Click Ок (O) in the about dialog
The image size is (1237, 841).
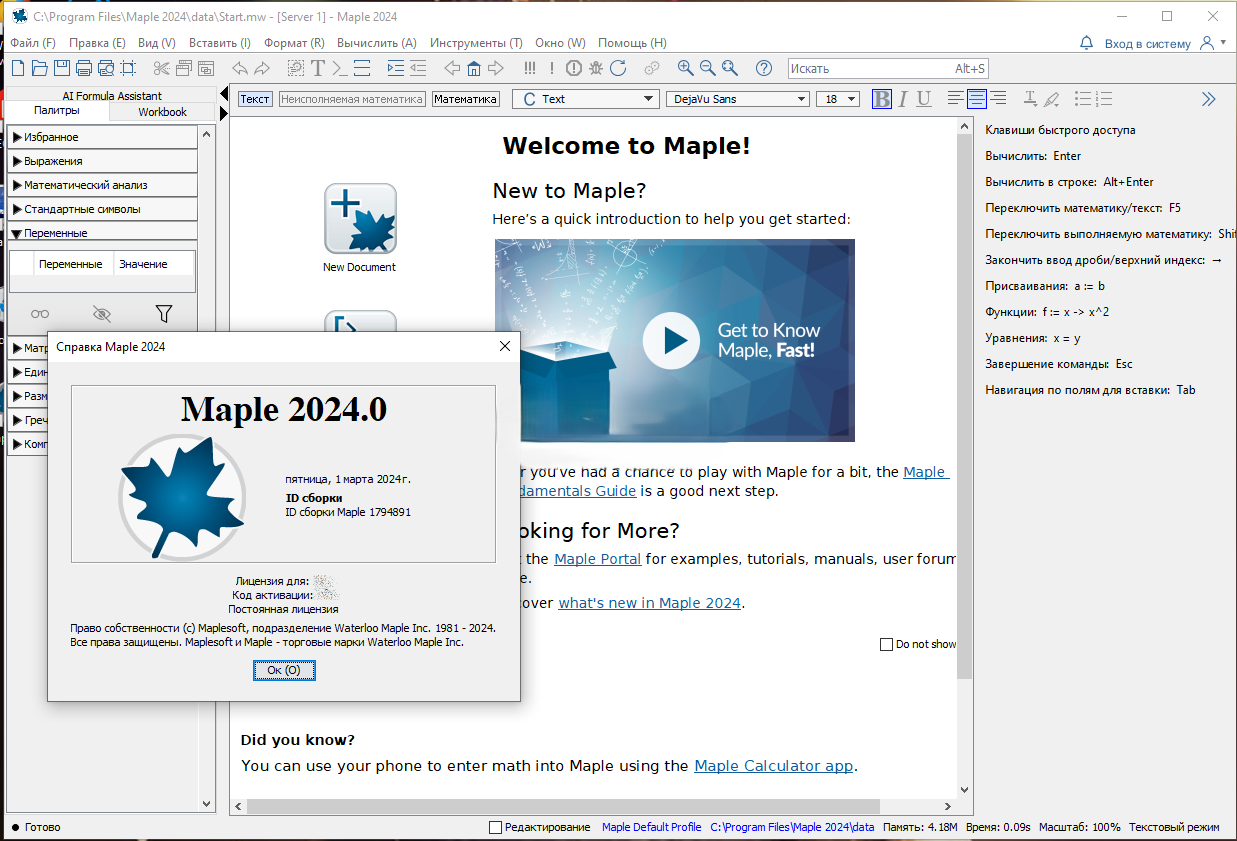(x=284, y=670)
